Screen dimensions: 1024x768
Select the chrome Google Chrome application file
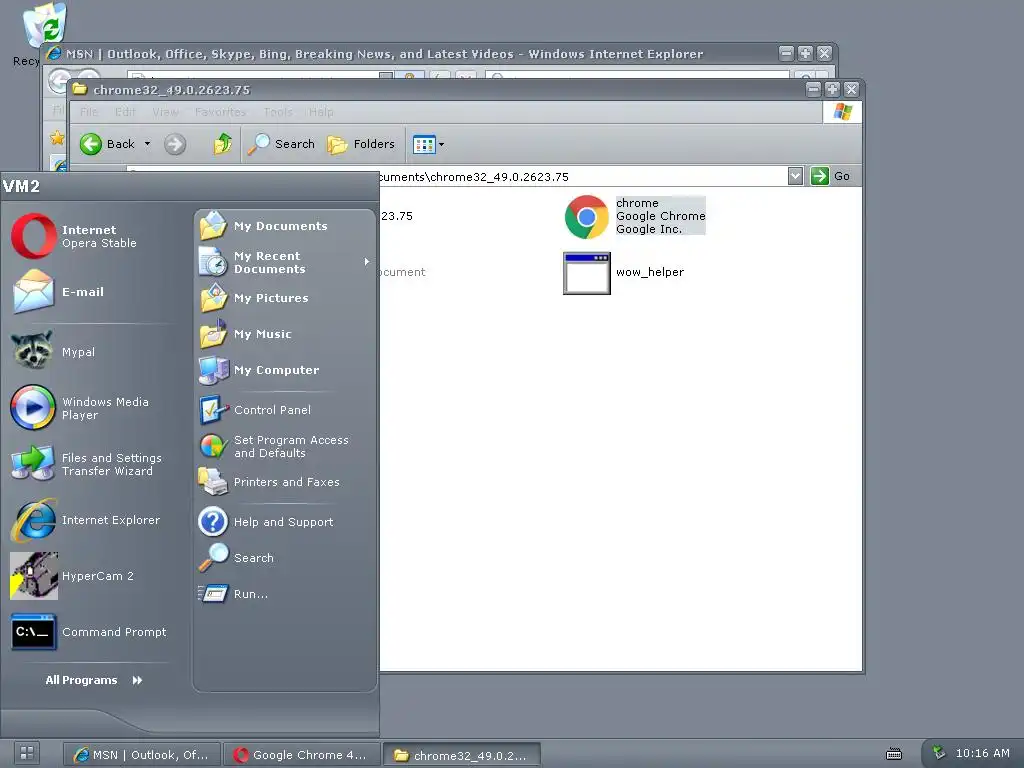coord(635,216)
